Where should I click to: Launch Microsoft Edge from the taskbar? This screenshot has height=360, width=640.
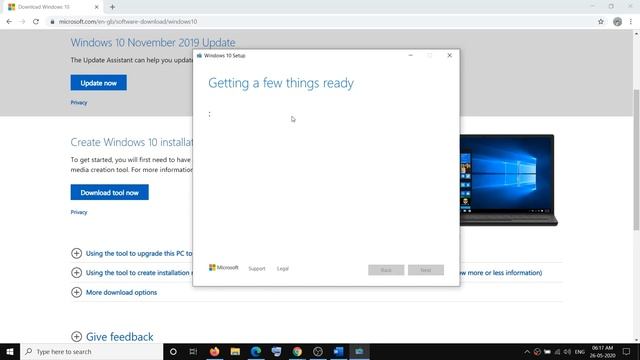click(256, 351)
